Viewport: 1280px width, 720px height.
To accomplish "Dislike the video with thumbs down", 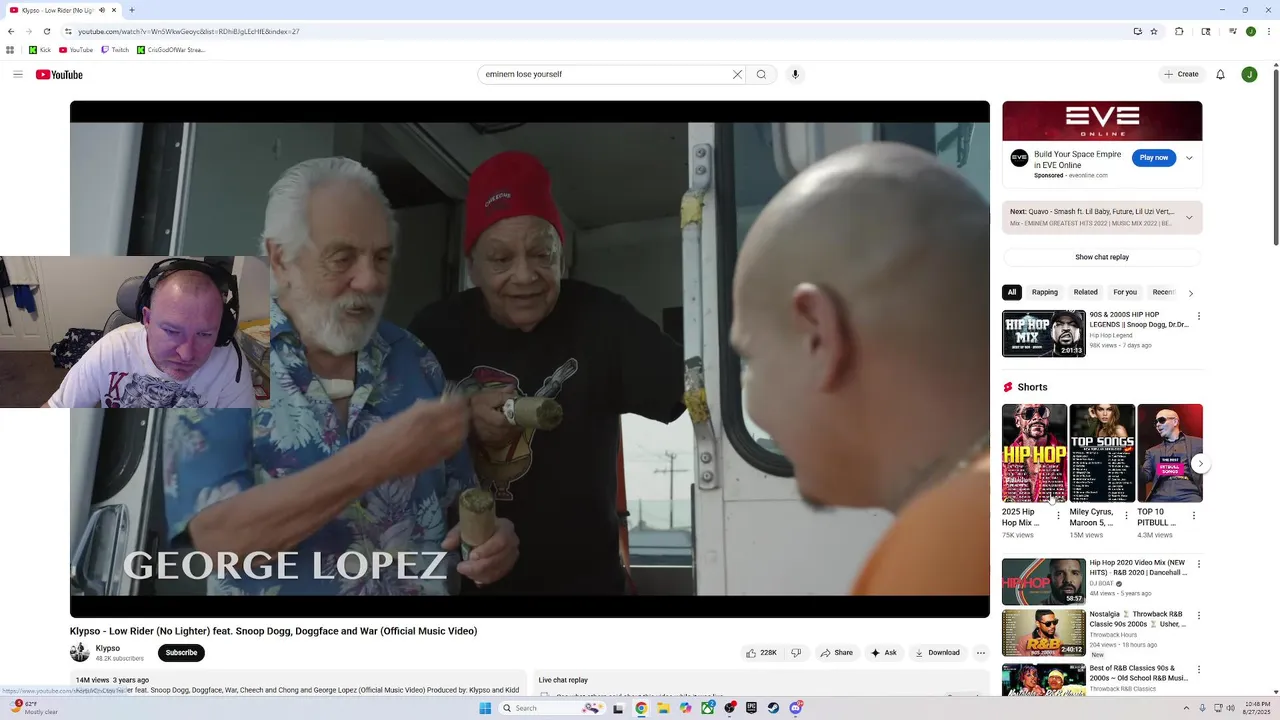I will point(796,653).
